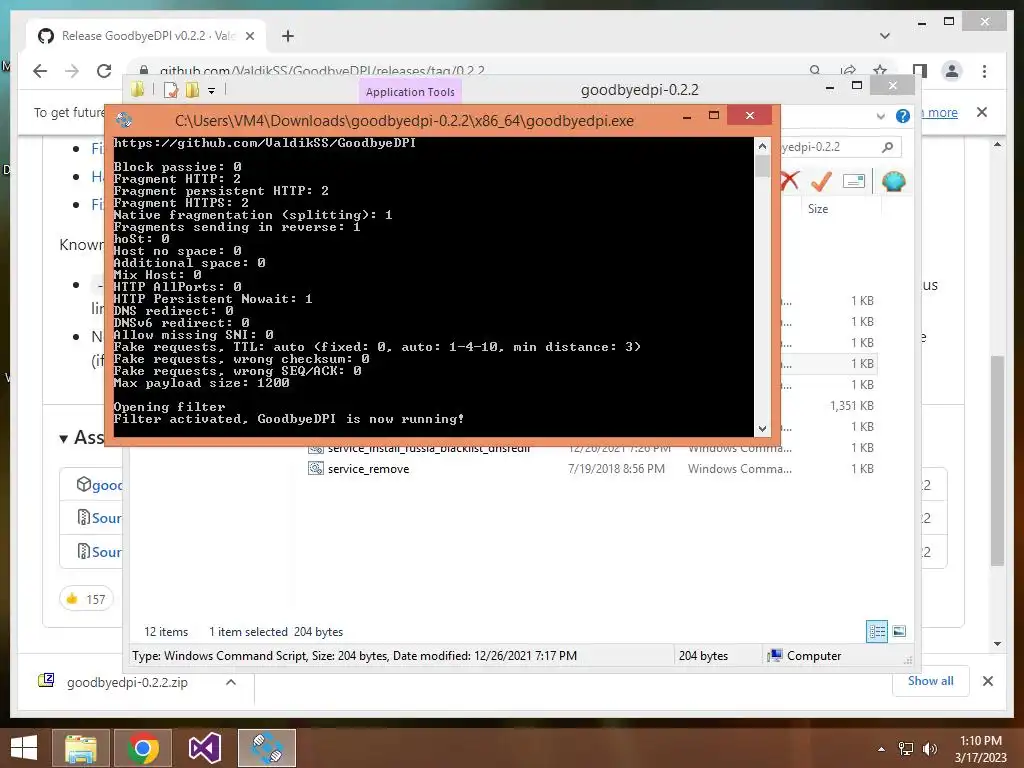Go back in Chrome
The height and width of the screenshot is (768, 1024).
point(40,71)
